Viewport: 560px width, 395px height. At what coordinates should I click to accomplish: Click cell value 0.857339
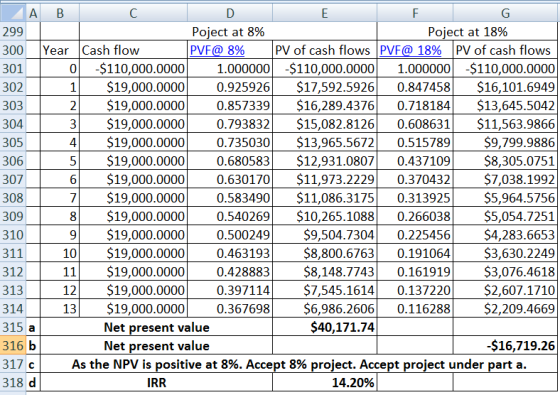pos(230,105)
